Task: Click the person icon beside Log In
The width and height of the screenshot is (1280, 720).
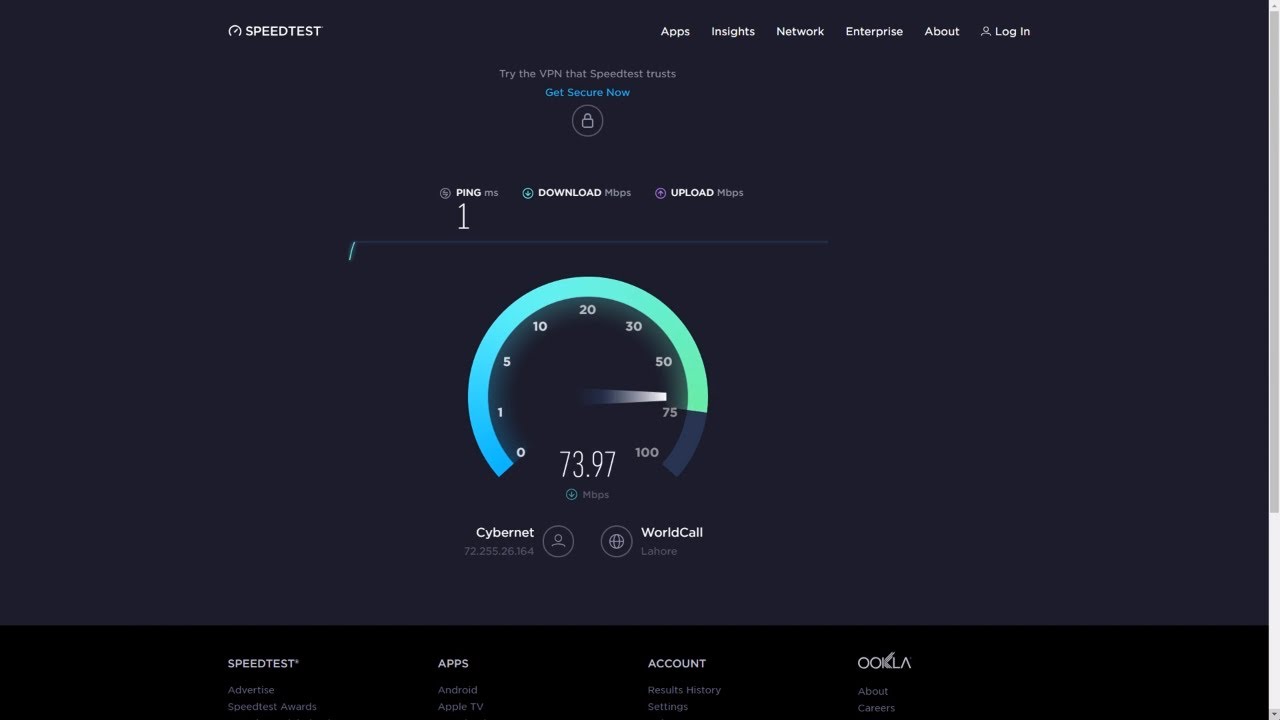Action: (x=985, y=32)
